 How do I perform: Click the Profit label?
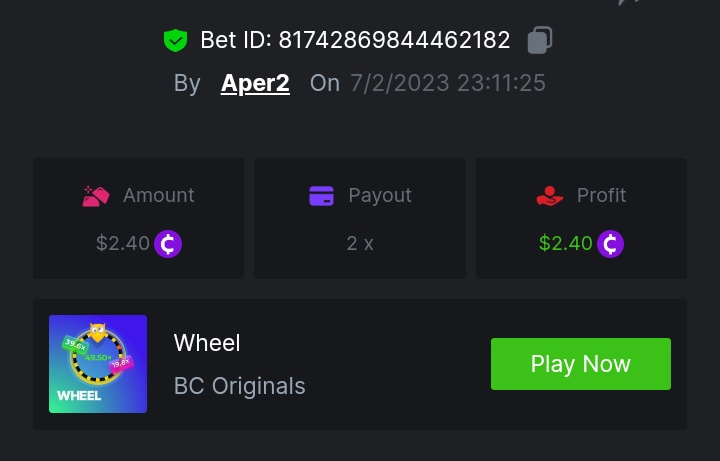point(602,196)
